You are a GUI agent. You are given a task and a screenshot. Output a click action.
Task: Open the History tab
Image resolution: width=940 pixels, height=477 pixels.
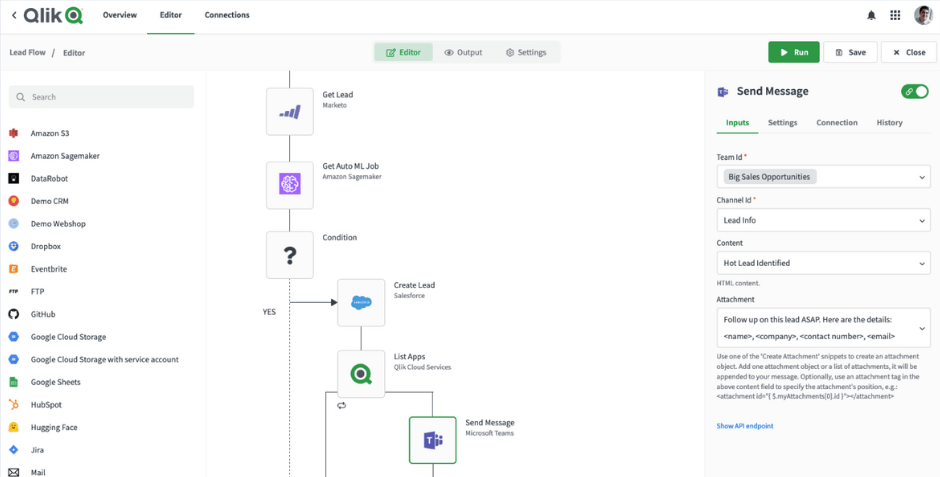coord(889,122)
